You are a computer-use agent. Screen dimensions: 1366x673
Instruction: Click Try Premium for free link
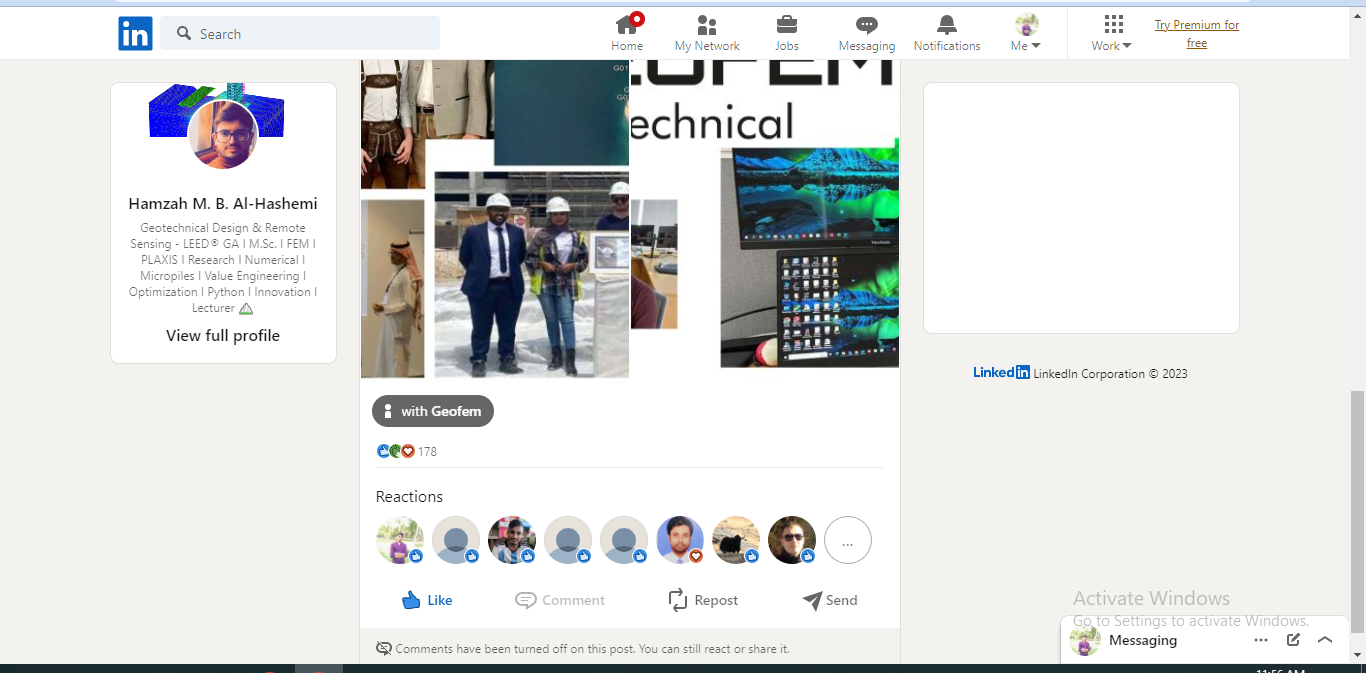[x=1197, y=34]
